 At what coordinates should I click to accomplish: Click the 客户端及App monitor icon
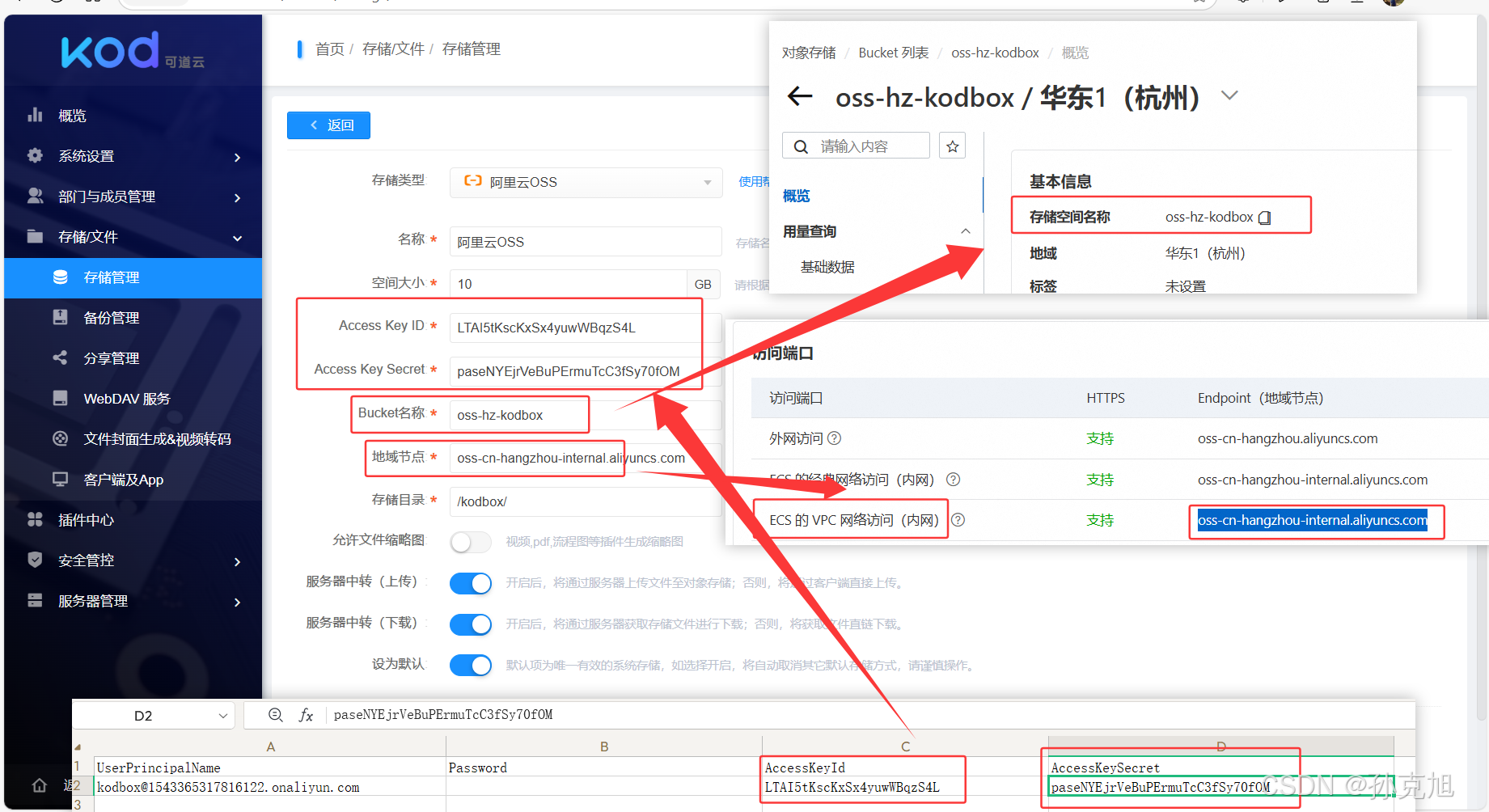click(61, 479)
